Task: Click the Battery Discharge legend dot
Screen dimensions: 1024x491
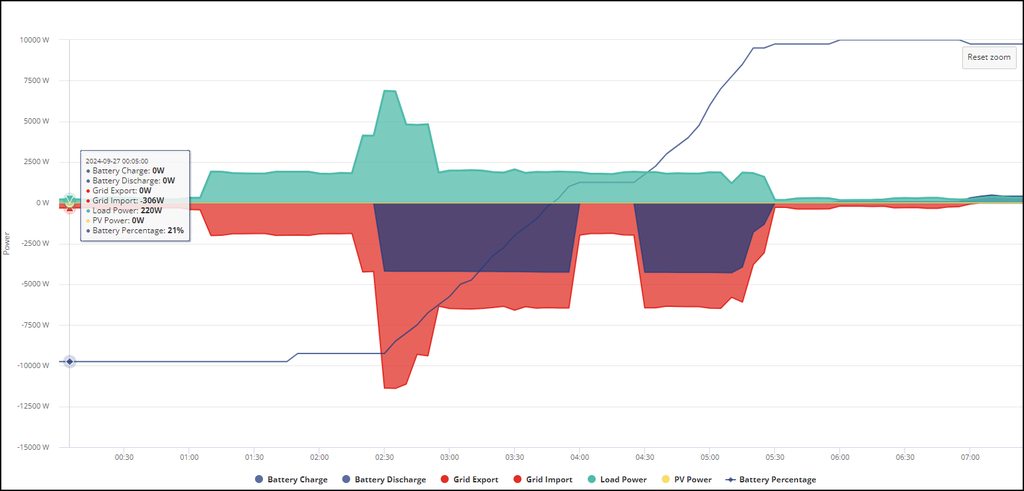Action: (346, 480)
